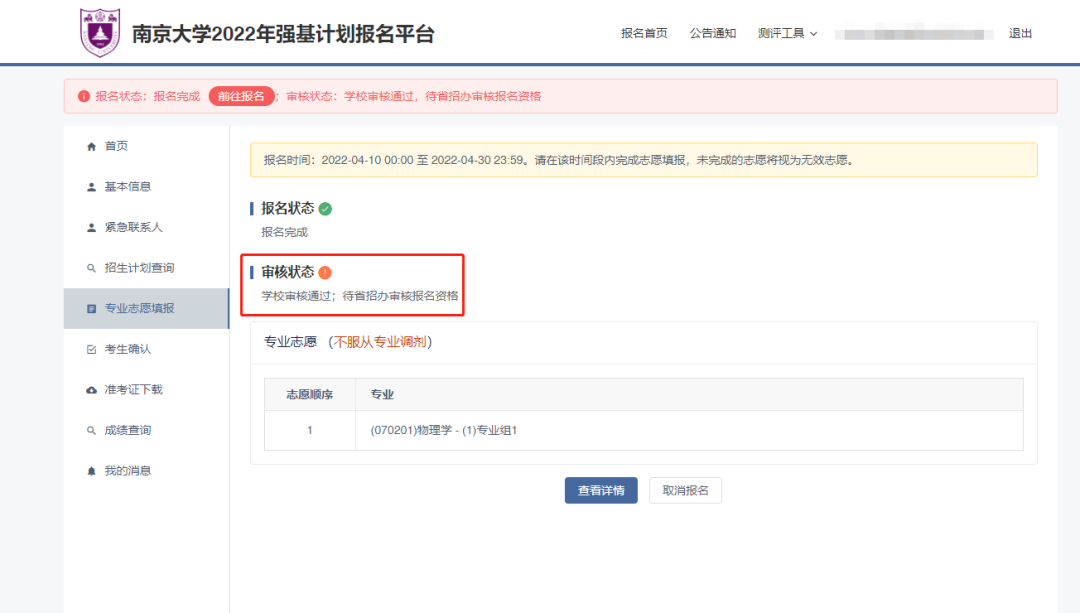Click the 查看详情 button
1080x613 pixels.
pos(601,490)
